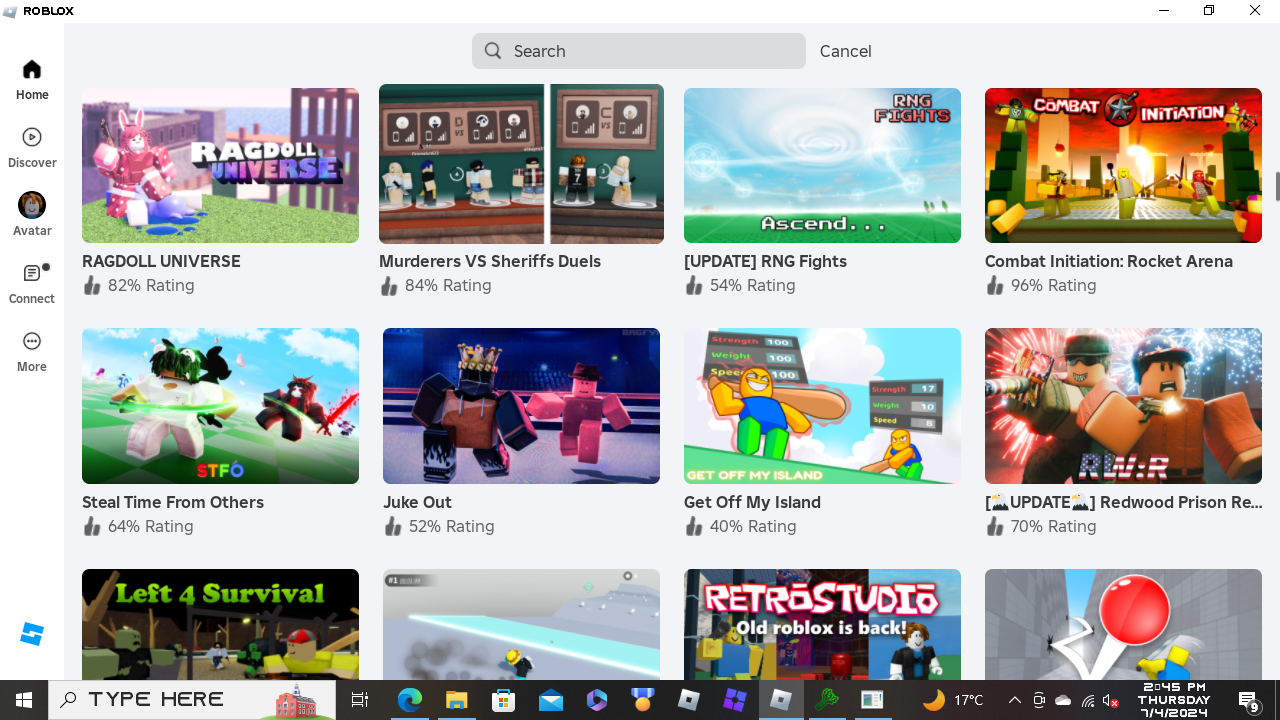Show hidden system tray icons
Screen dimensions: 1280x720
(1014, 700)
